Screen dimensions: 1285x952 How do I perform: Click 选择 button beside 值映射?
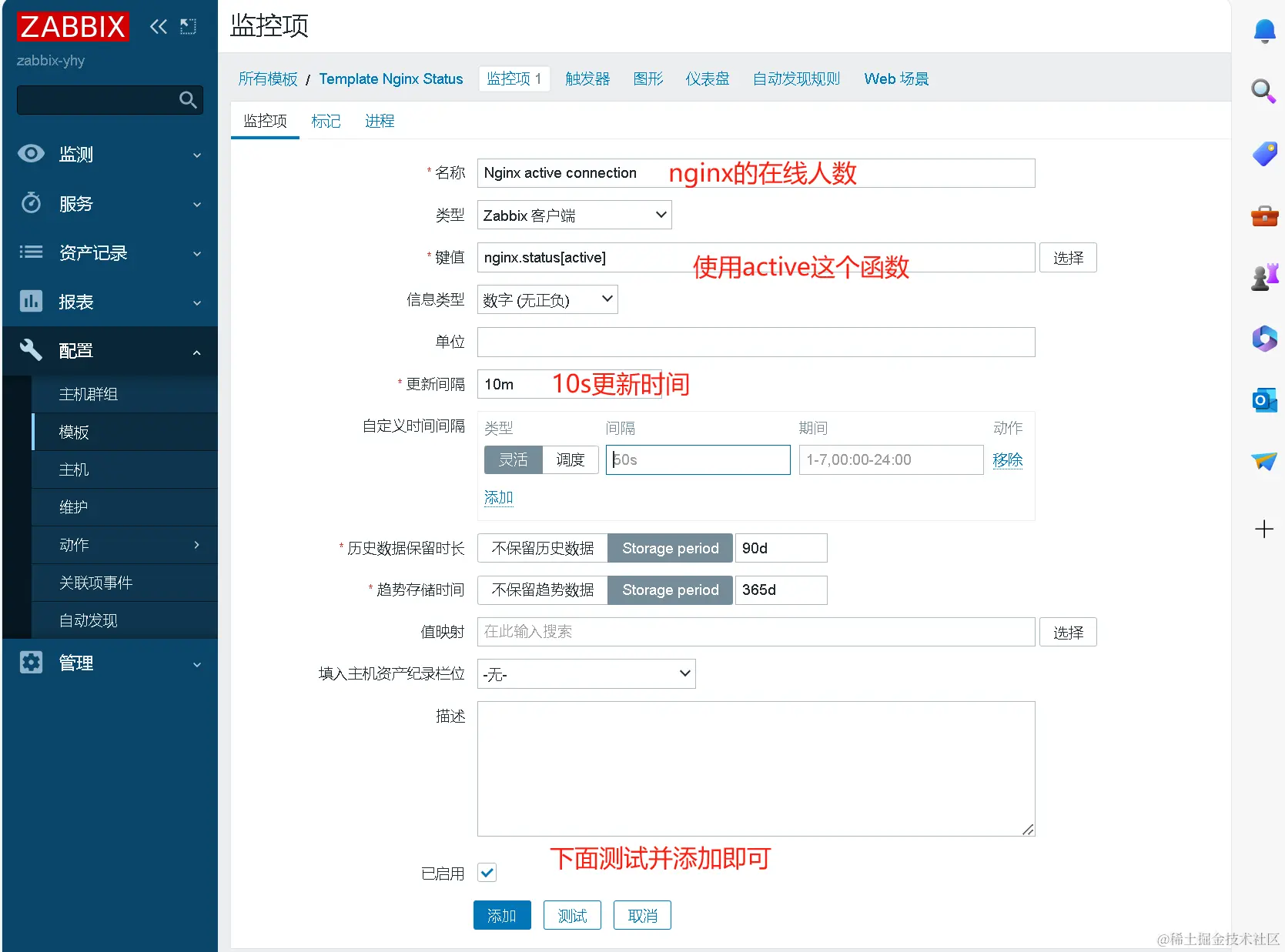tap(1068, 632)
